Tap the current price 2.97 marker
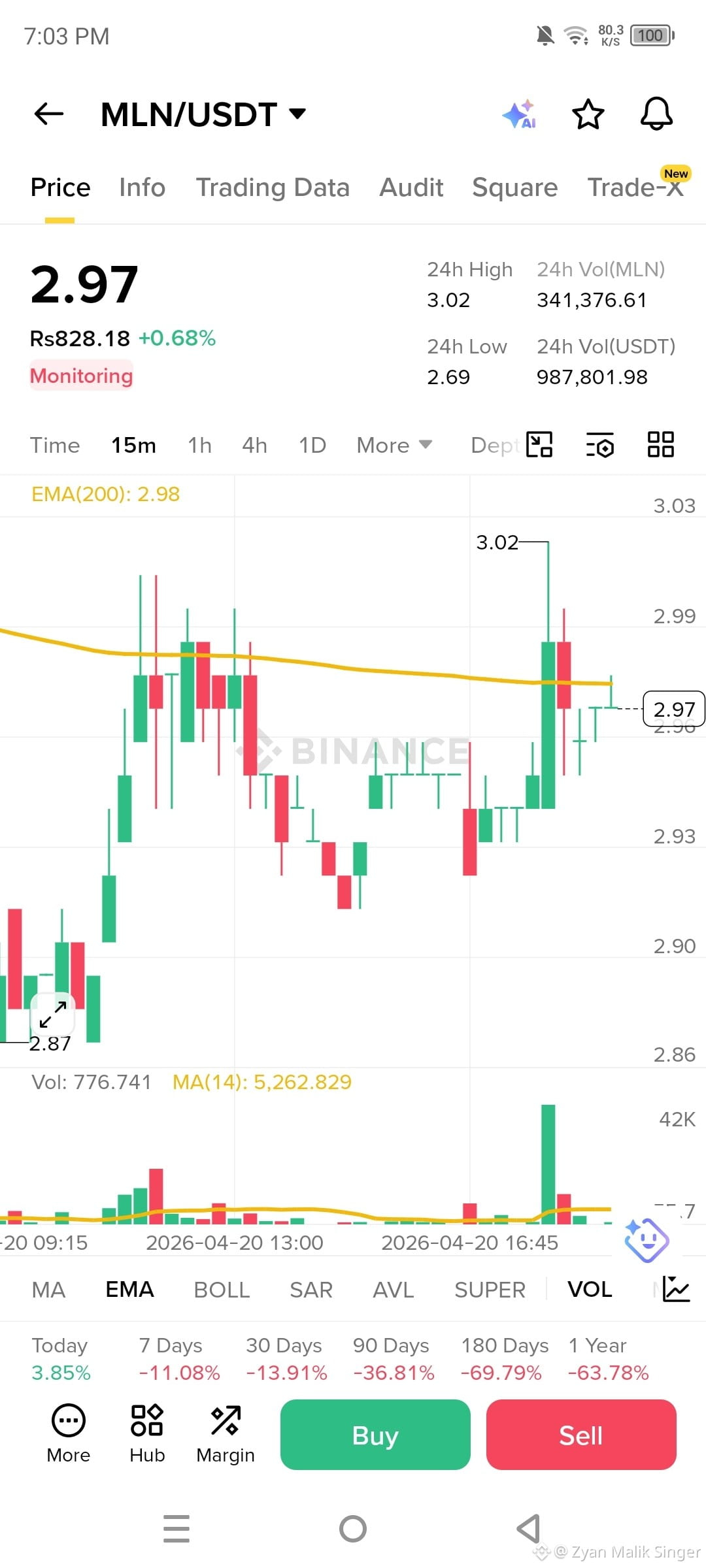Viewport: 706px width, 1568px height. click(674, 709)
